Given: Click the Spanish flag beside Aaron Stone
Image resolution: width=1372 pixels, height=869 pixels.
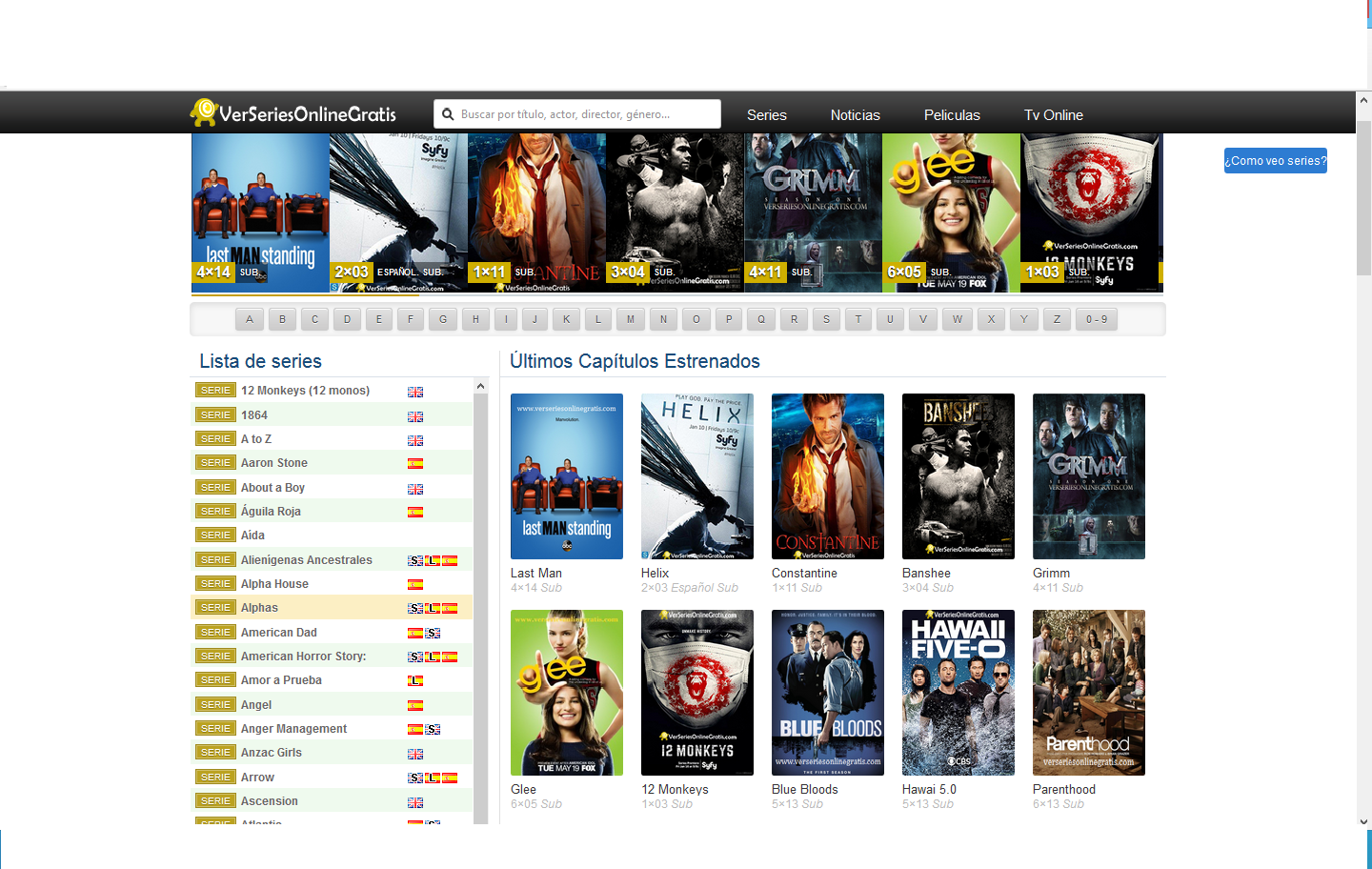Looking at the screenshot, I should click(415, 464).
